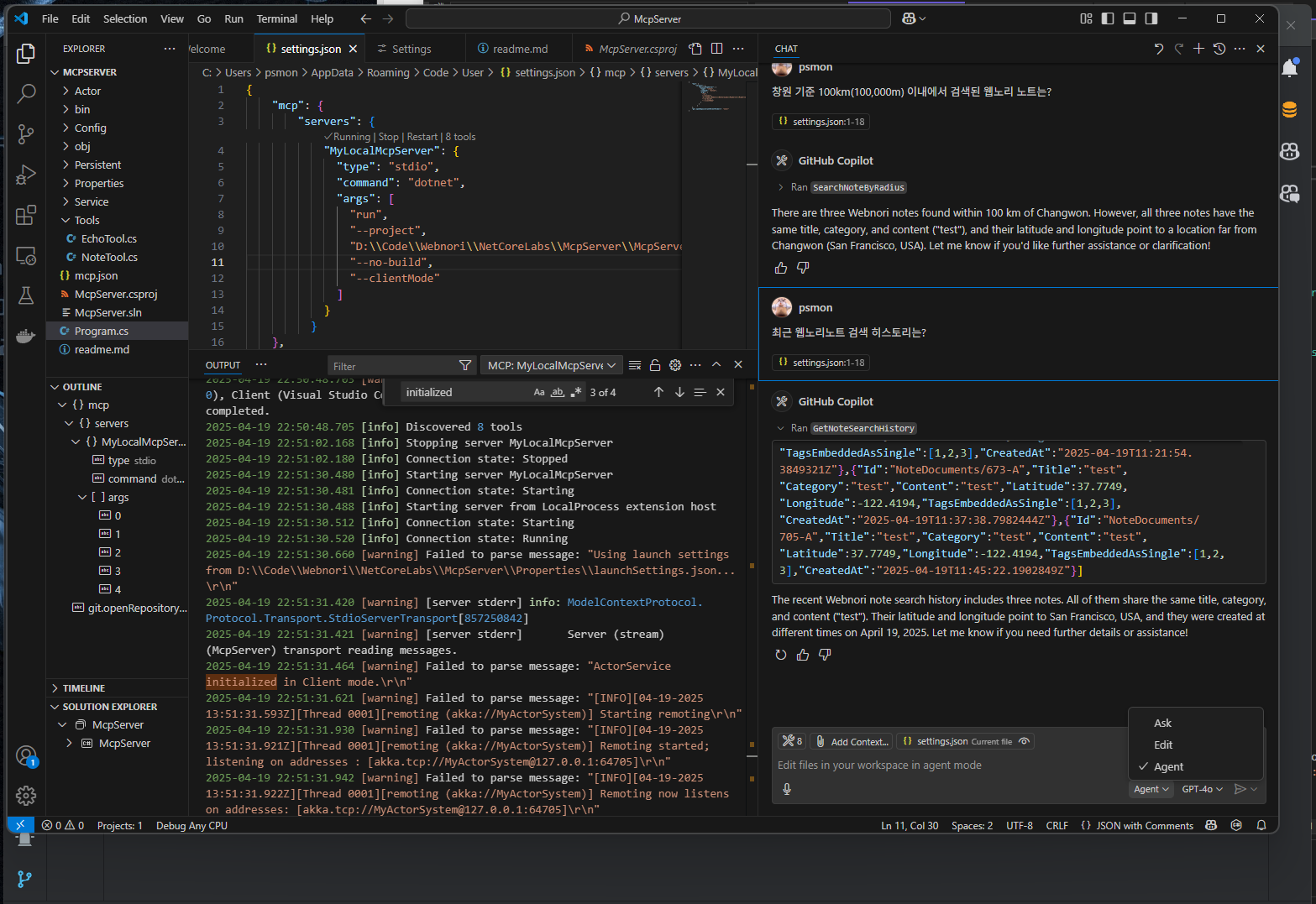Select Ask mode in chat mode list
Screen dimensions: 1316x904
[x=1162, y=723]
